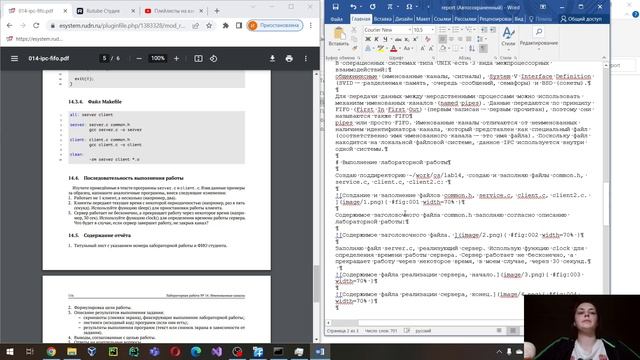Zoom out the PDF with minus button

click(139, 58)
